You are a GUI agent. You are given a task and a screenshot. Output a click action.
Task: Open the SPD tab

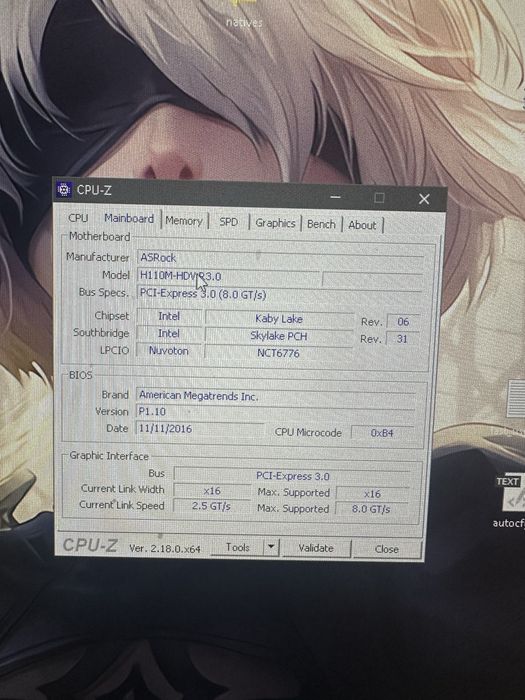click(229, 222)
